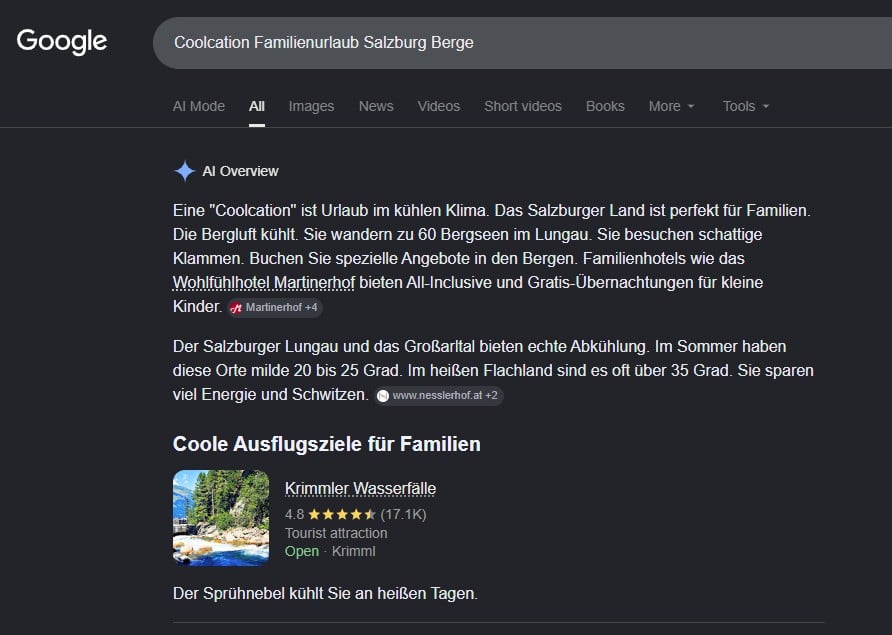Select the All results tab

(x=257, y=106)
